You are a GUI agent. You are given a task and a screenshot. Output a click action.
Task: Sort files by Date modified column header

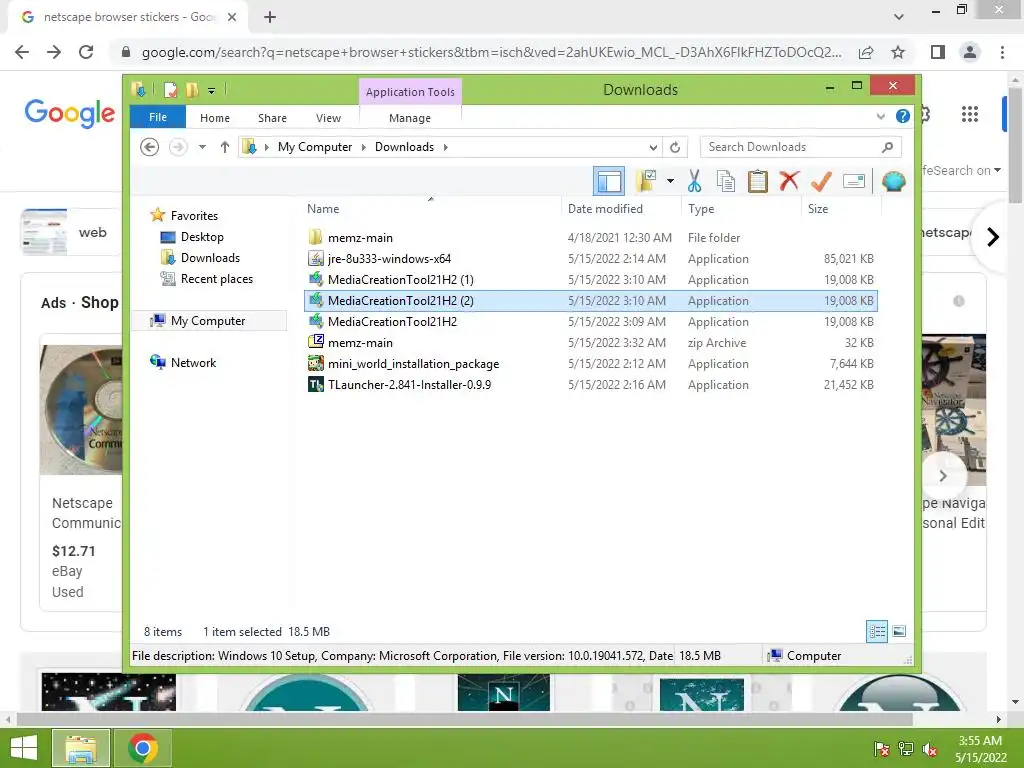coord(620,209)
